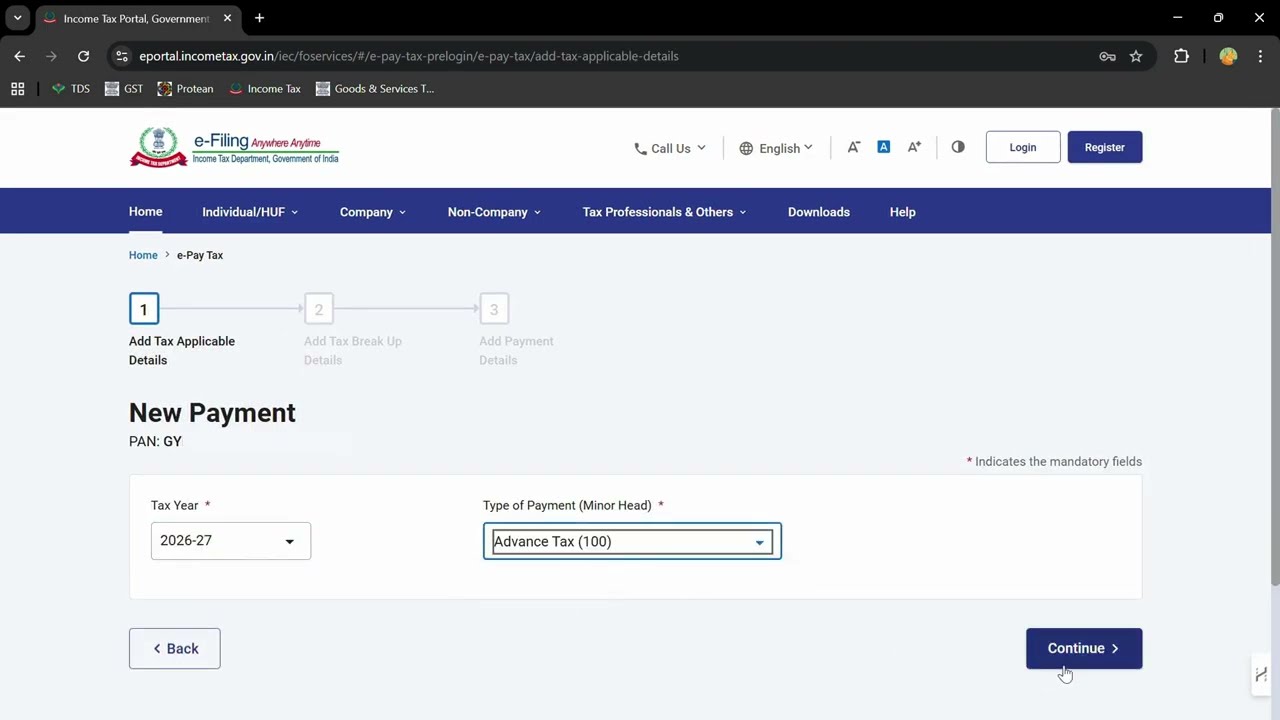Viewport: 1280px width, 720px height.
Task: Open the Tax Year dropdown
Action: coord(231,541)
